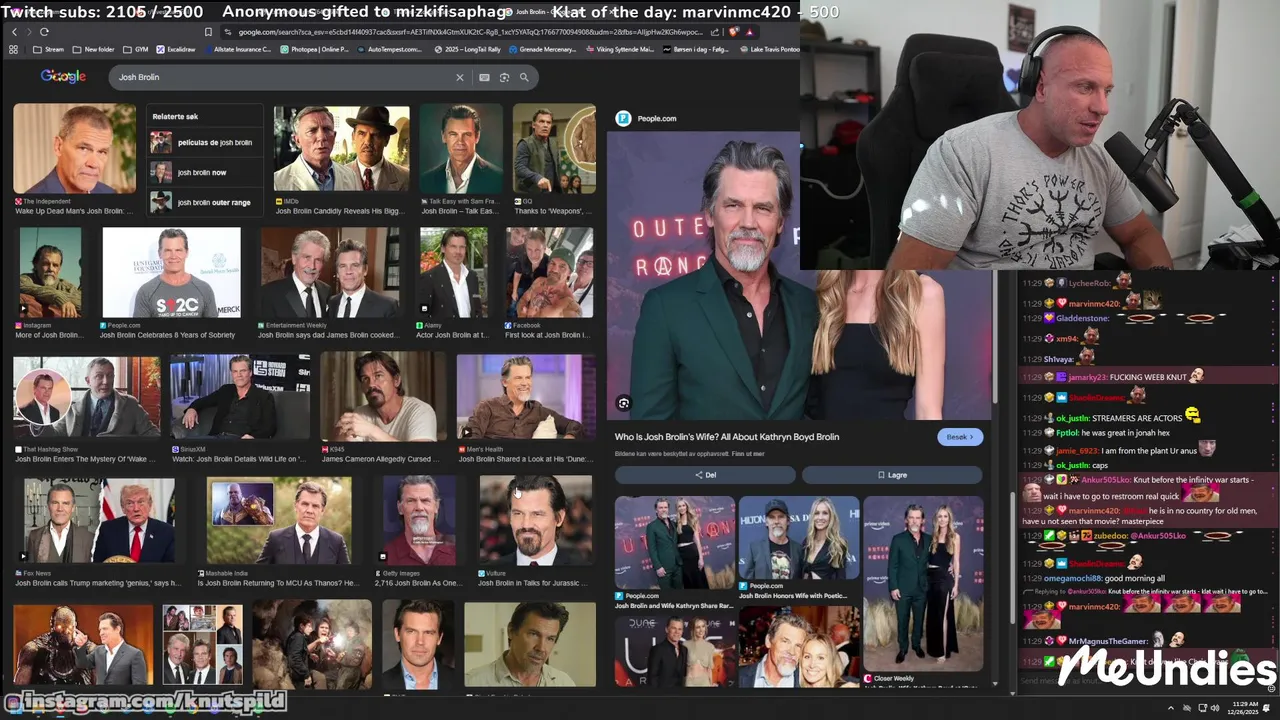Open the GYM bookmark folder
Image resolution: width=1280 pixels, height=720 pixels.
[x=135, y=49]
